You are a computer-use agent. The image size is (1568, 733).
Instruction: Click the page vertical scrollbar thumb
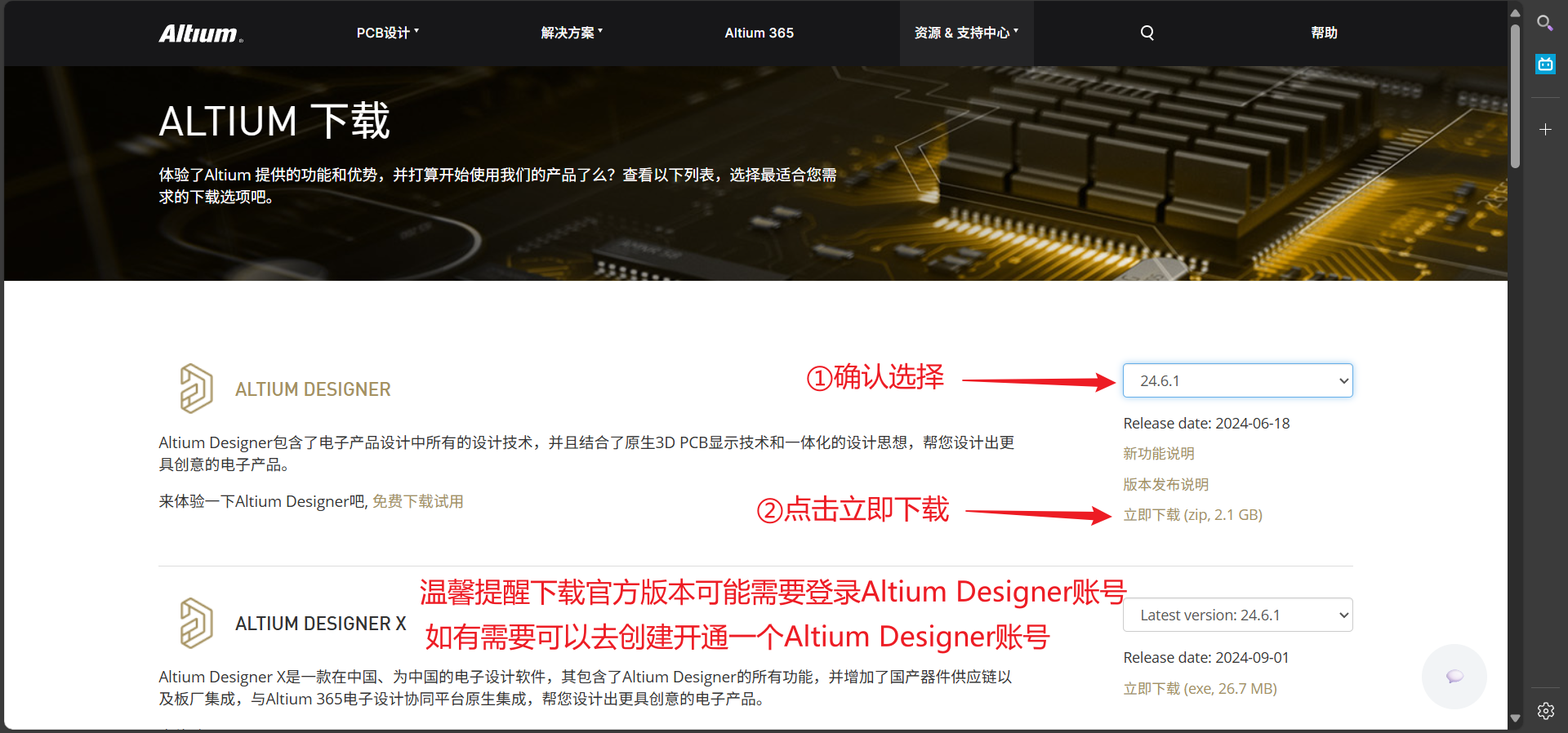pos(1515,96)
